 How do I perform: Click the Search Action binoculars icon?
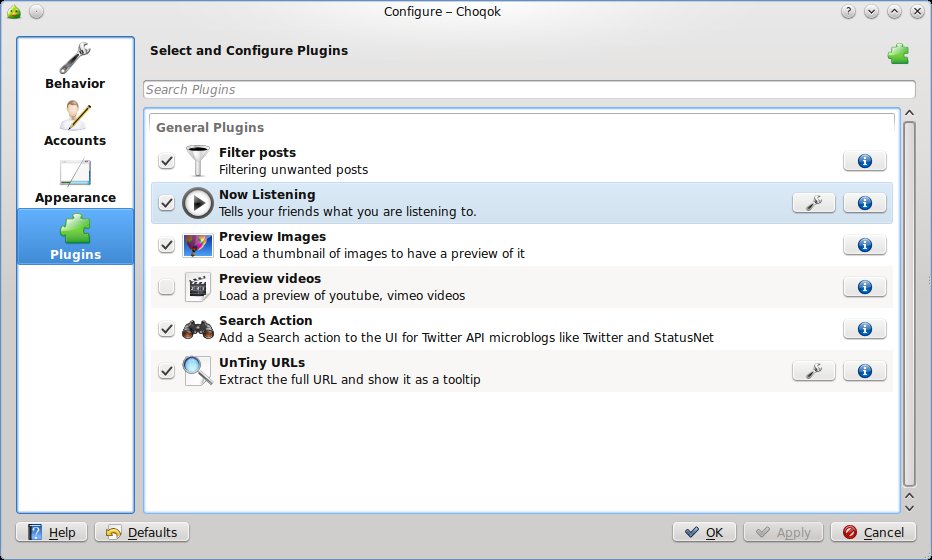[x=198, y=329]
